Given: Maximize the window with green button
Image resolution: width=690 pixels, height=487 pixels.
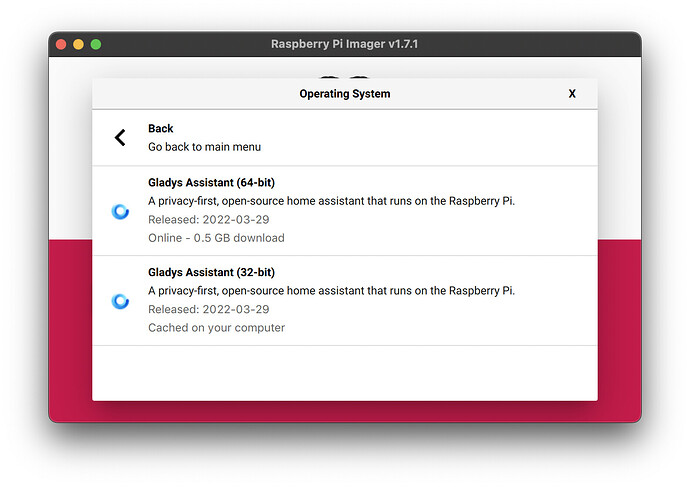Looking at the screenshot, I should tap(96, 44).
